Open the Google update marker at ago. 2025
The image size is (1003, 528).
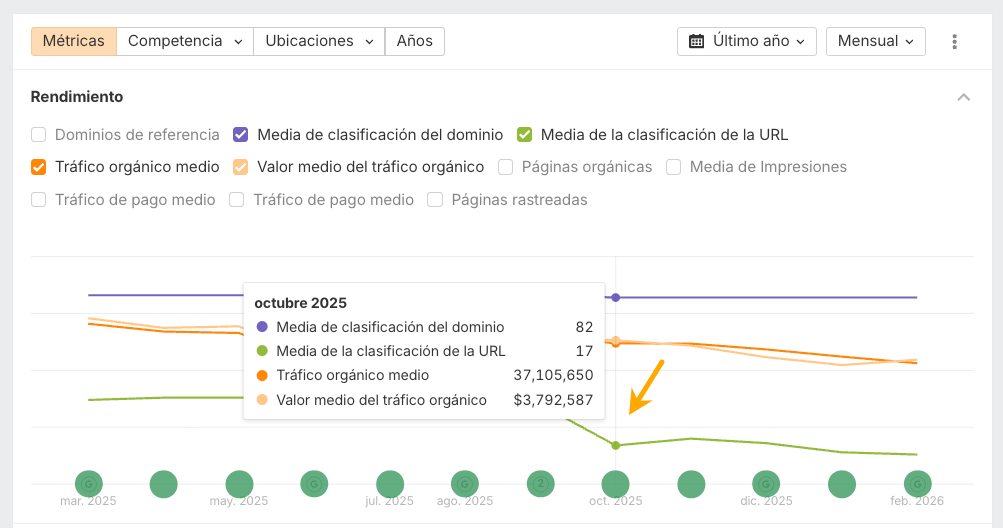point(465,484)
